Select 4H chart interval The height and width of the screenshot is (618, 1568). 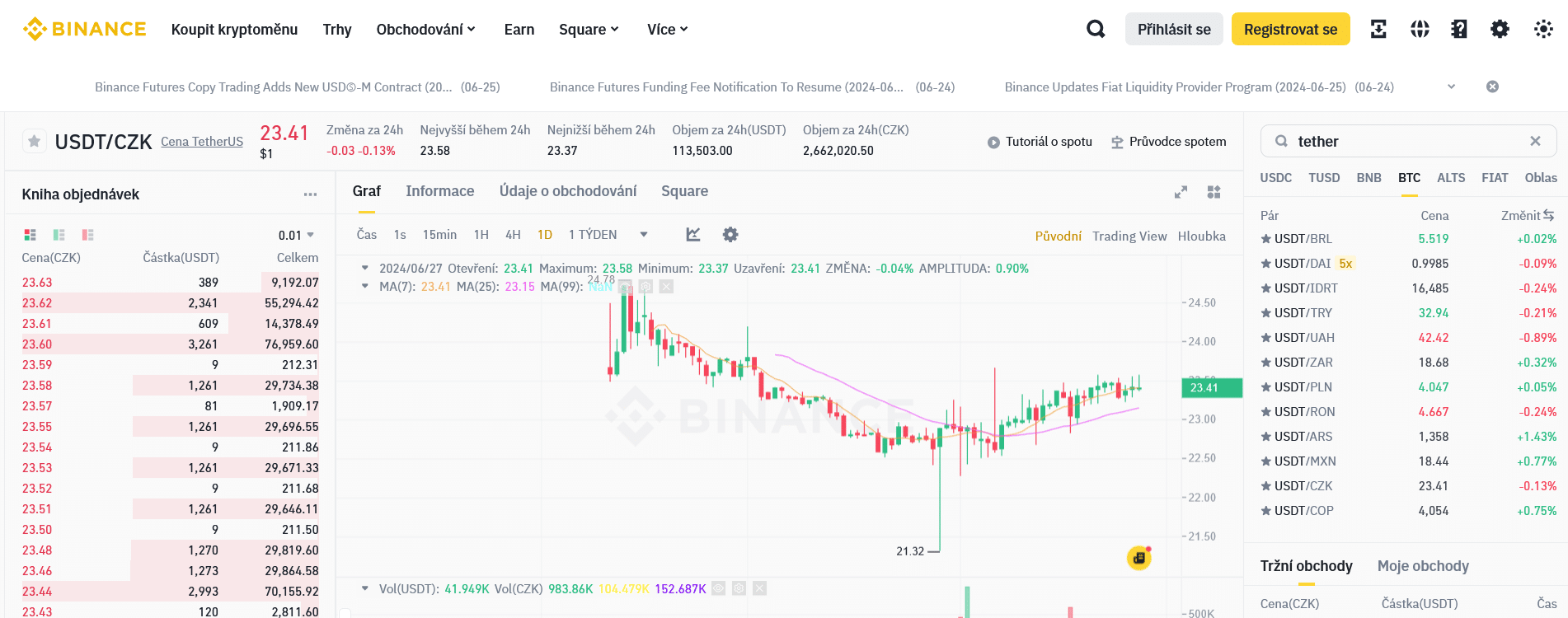pyautogui.click(x=513, y=235)
